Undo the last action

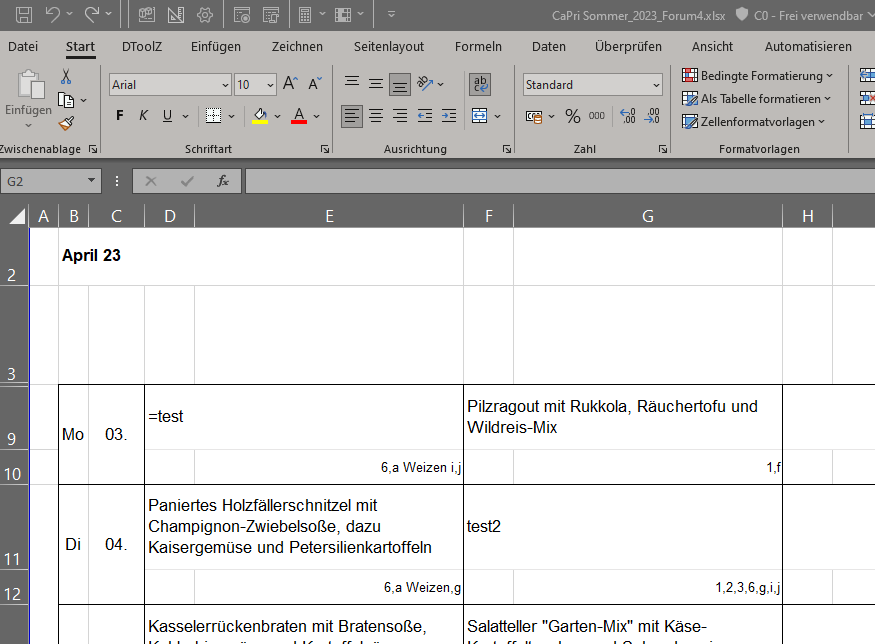pyautogui.click(x=52, y=15)
